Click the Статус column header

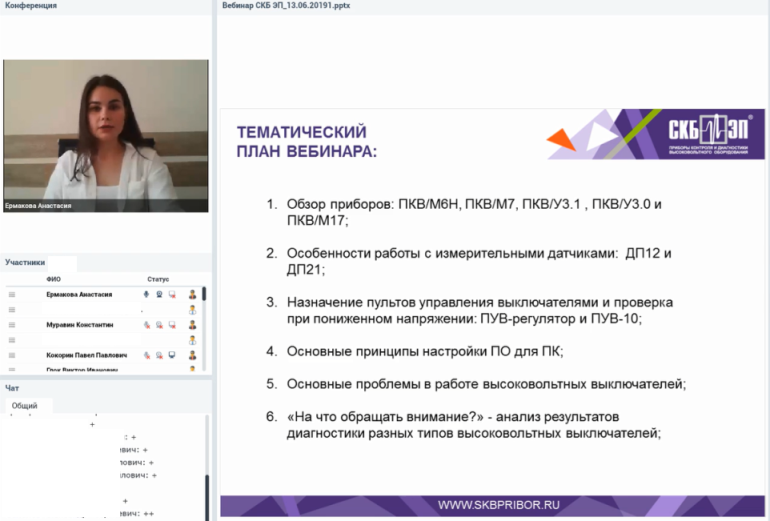(158, 279)
